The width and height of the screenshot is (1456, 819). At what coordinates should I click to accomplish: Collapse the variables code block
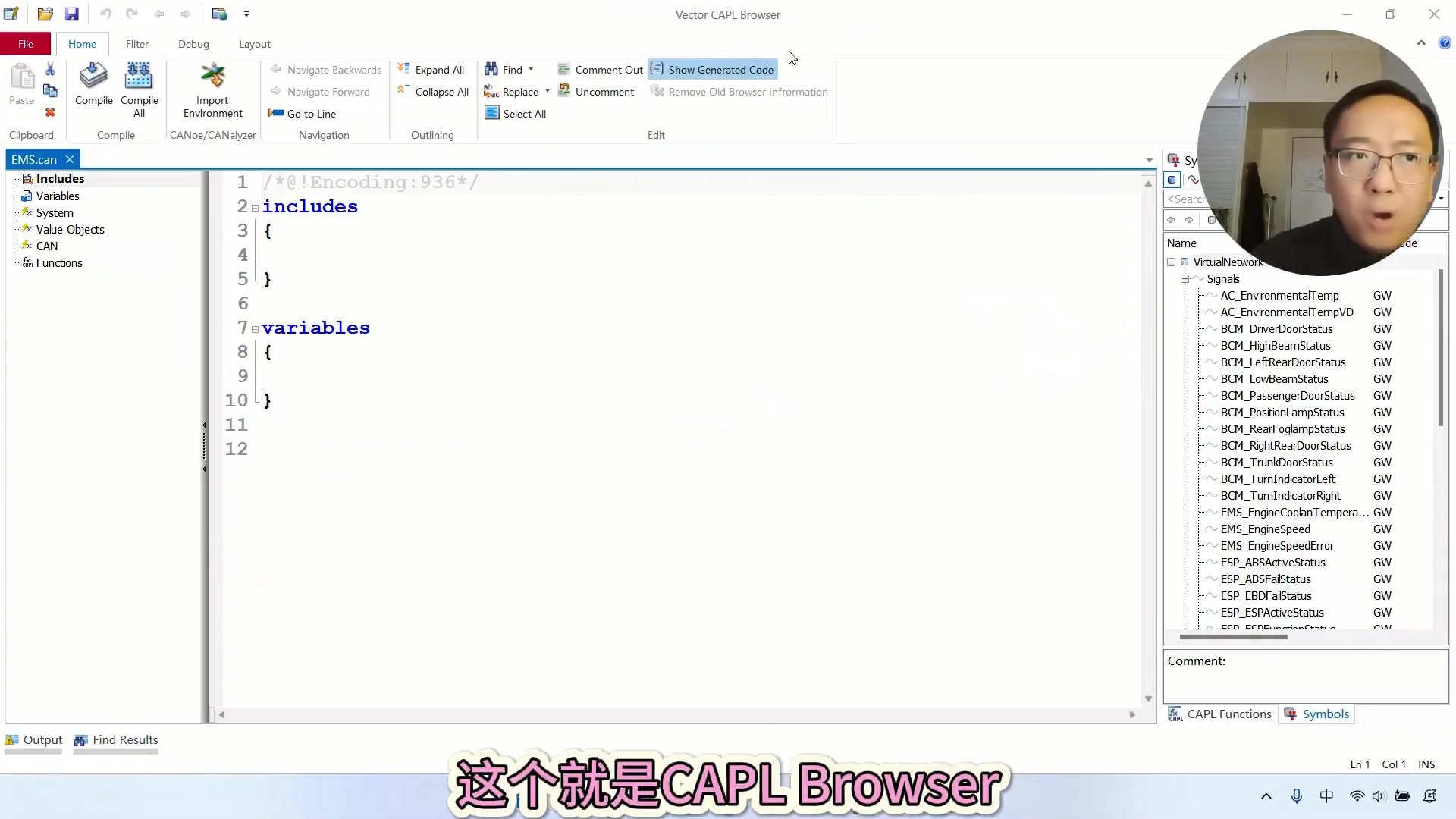point(255,329)
